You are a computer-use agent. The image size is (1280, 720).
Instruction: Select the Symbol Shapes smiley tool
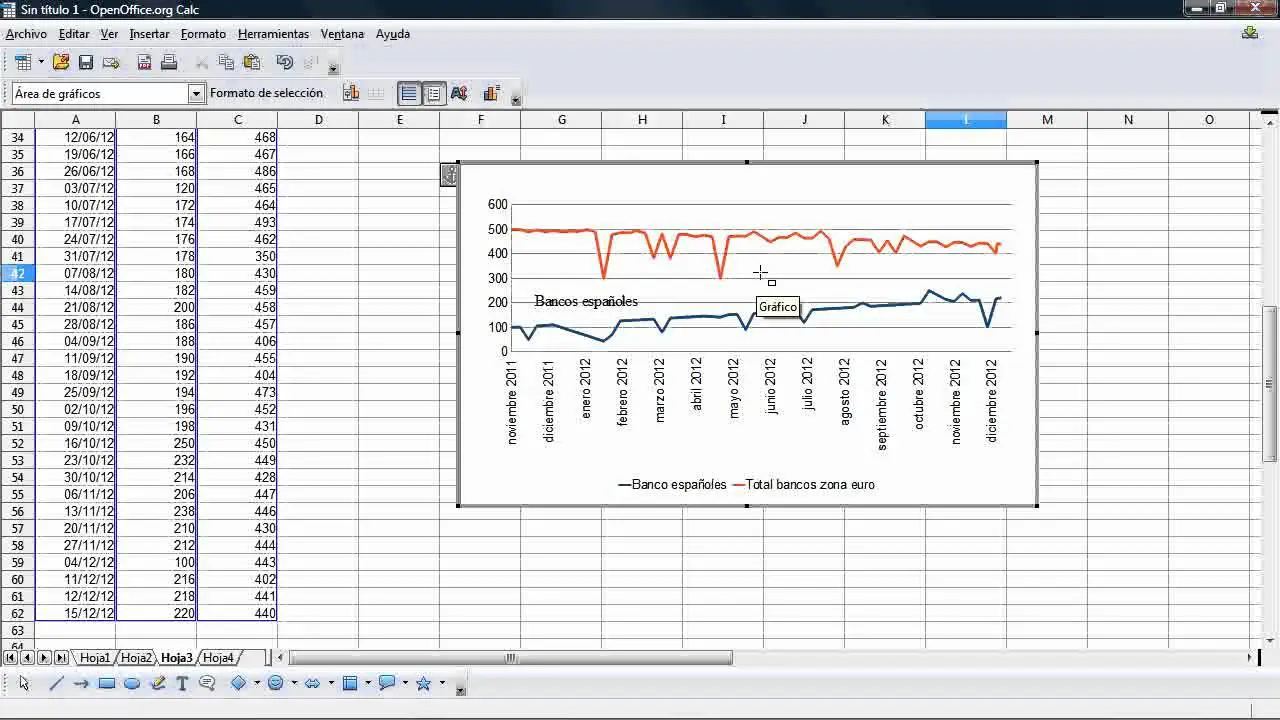(276, 684)
